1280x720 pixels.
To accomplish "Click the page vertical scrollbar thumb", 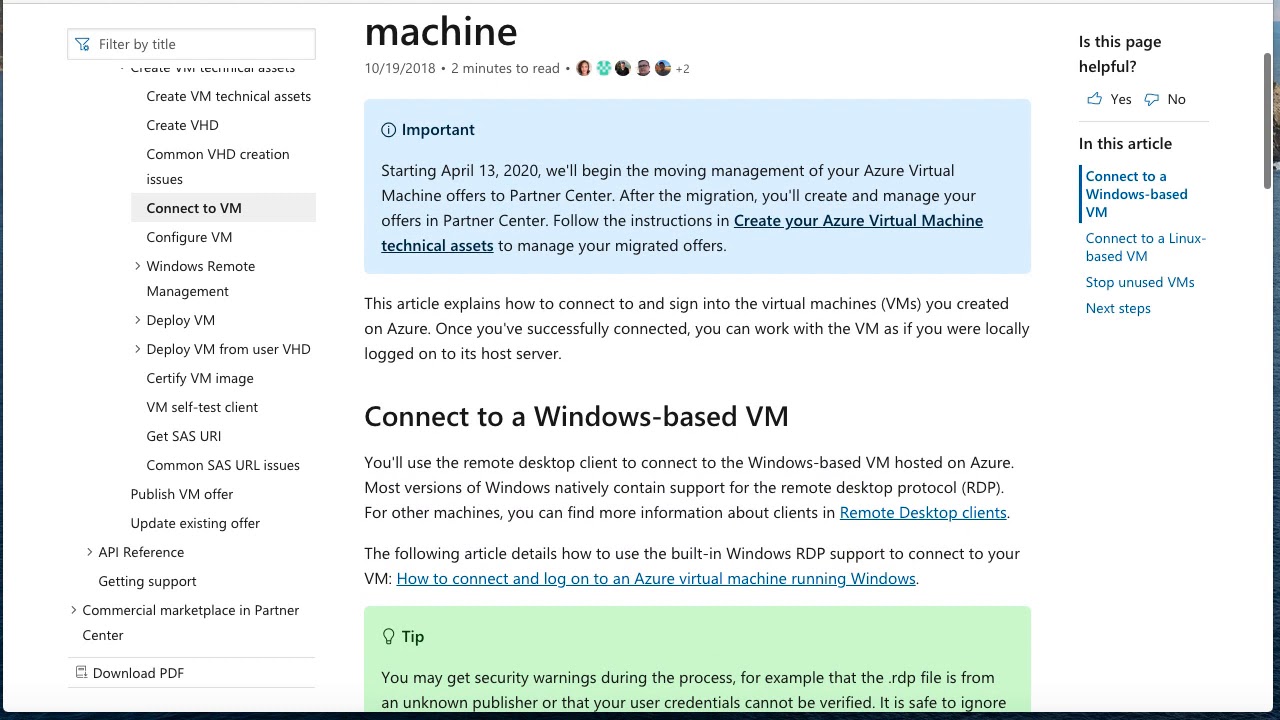I will point(1268,120).
